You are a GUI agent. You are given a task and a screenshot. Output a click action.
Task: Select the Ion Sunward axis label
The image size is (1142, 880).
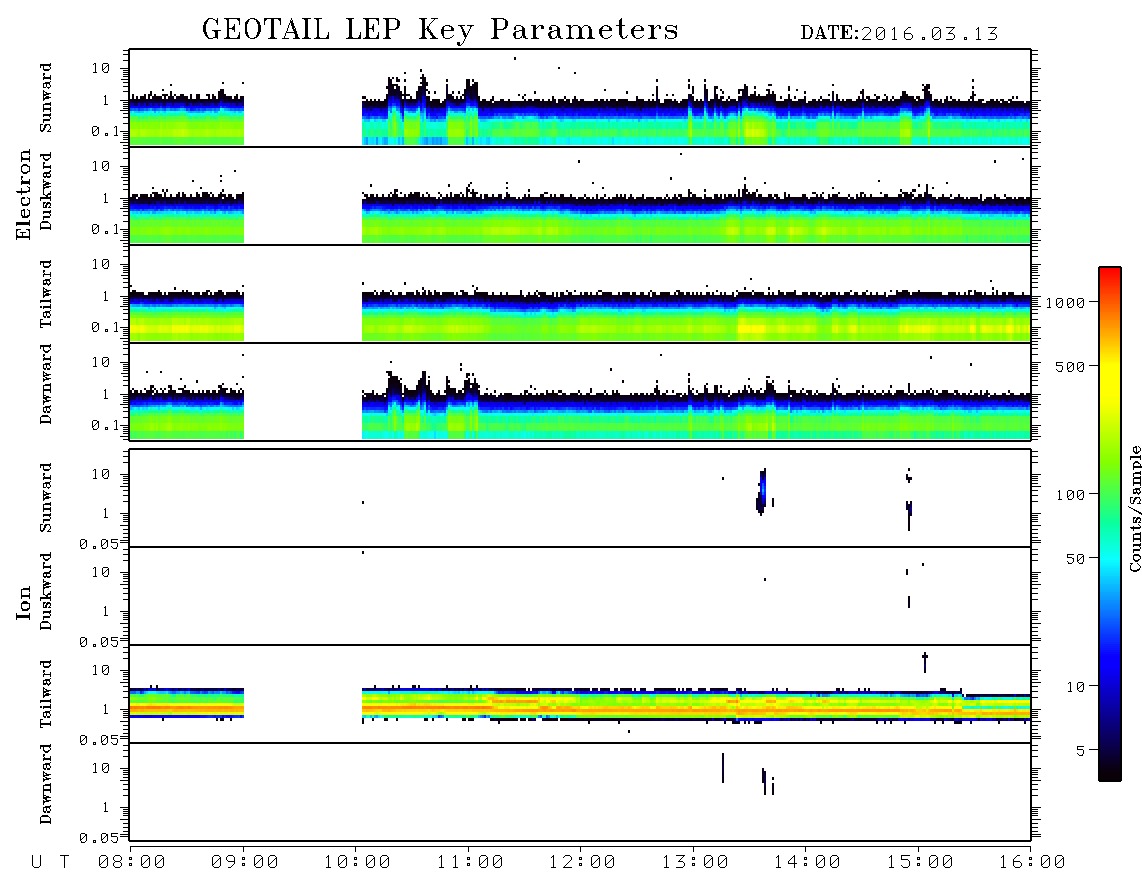point(46,498)
